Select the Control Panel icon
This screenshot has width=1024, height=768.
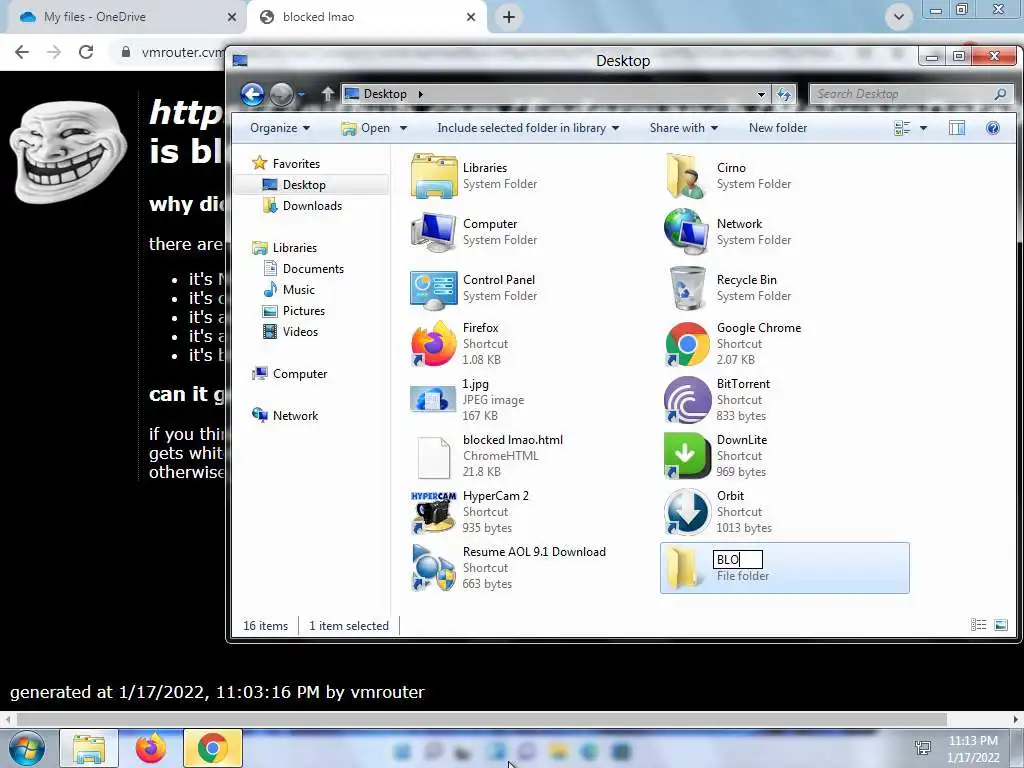[434, 288]
